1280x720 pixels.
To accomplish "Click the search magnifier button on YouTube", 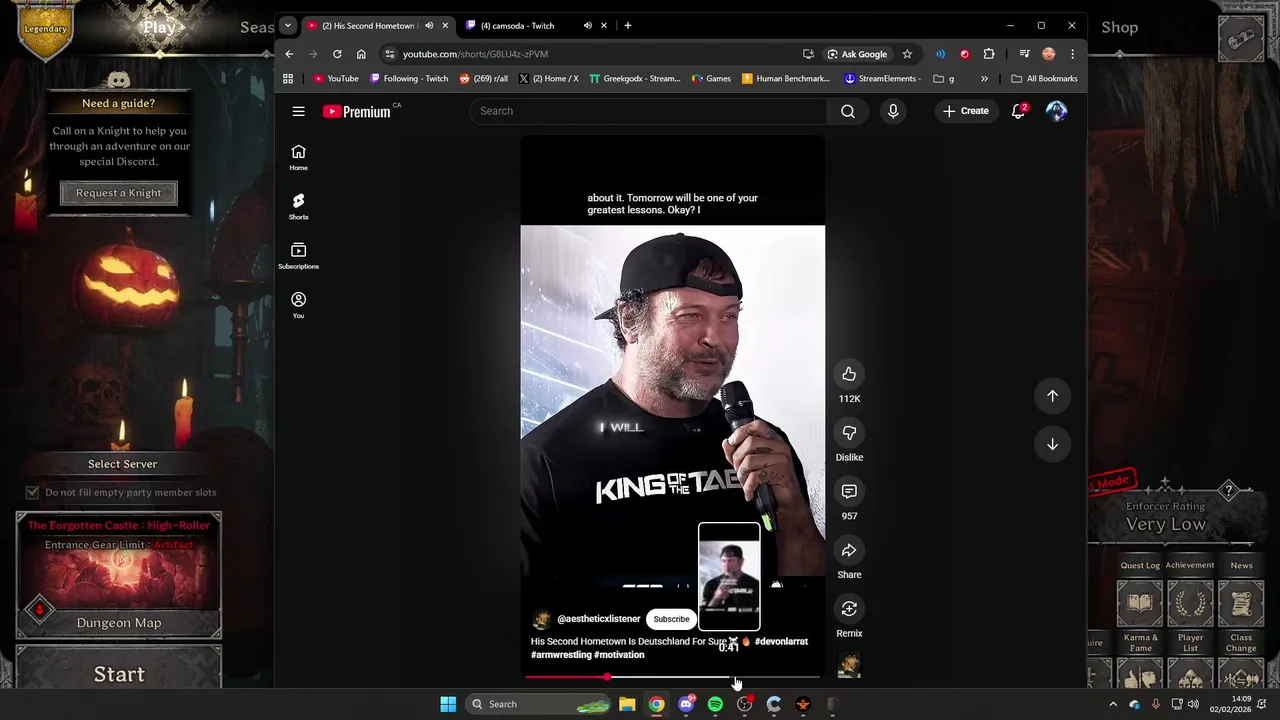I will pos(848,111).
